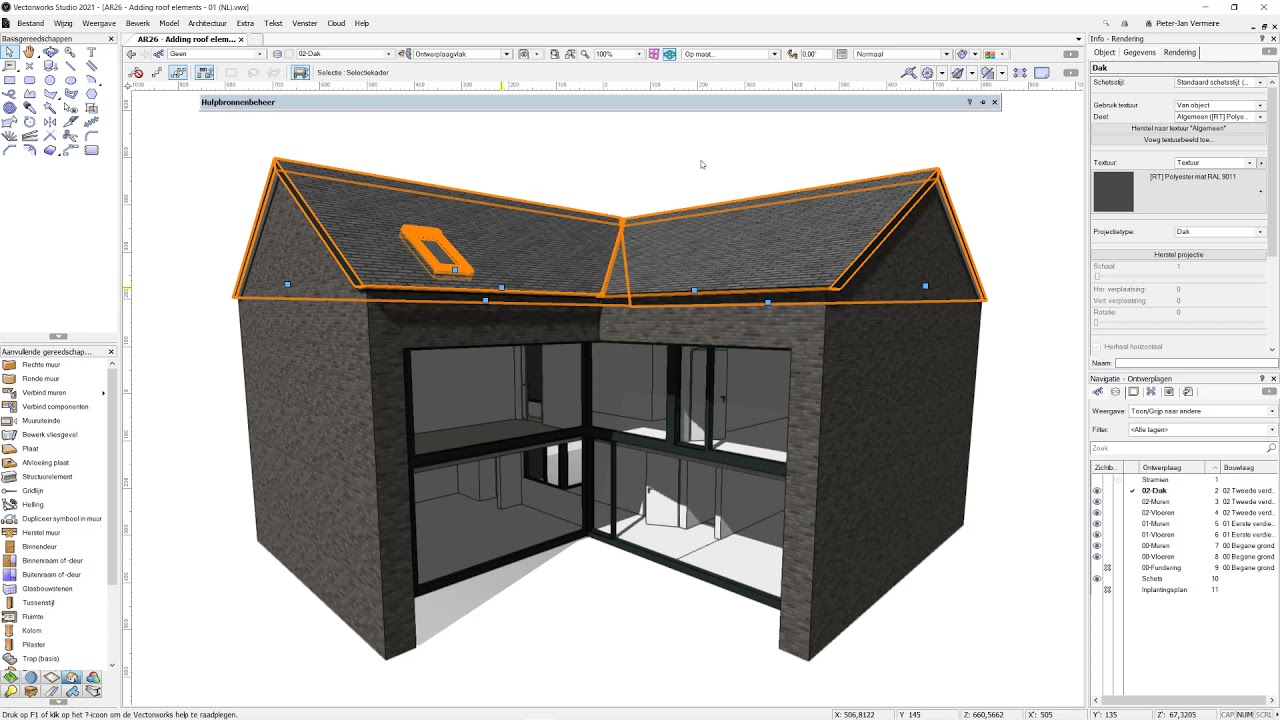Toggle visibility eye for 02-Muren layer
Screen dimensions: 1280x720
(x=1097, y=502)
